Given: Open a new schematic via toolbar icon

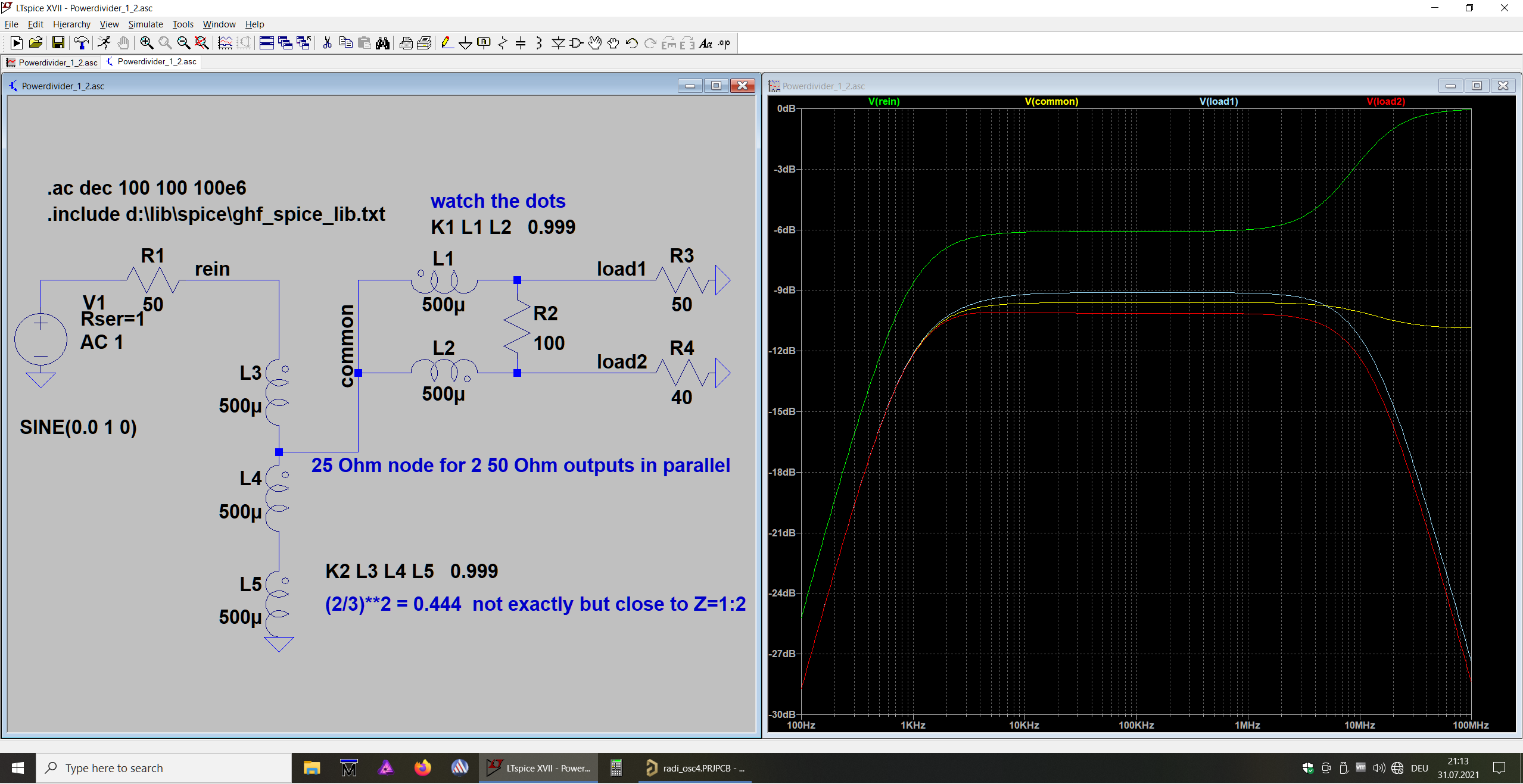Looking at the screenshot, I should (x=17, y=43).
